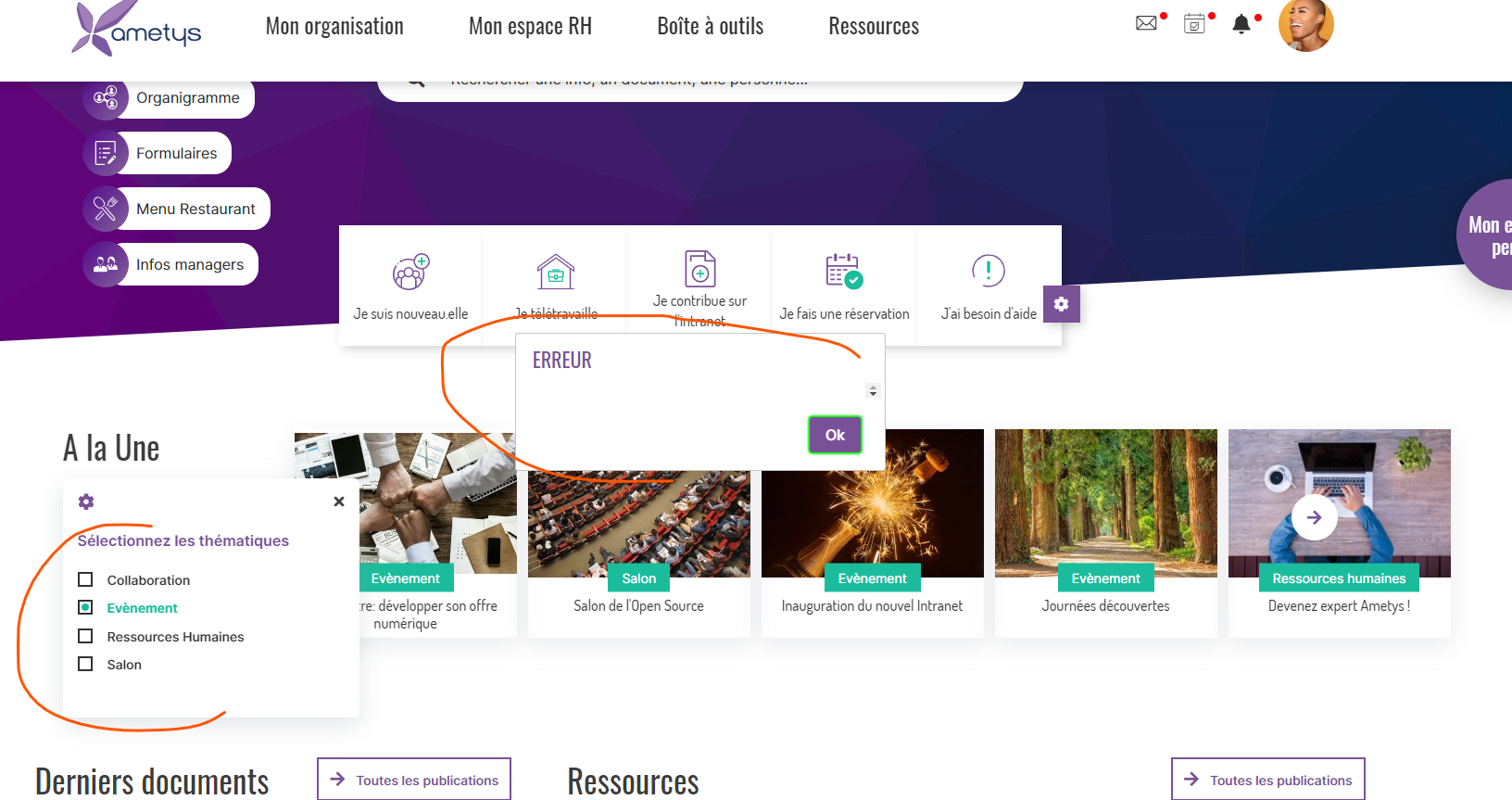Screen dimensions: 1512x800
Task: Click the Ametys logo
Action: pyautogui.click(x=136, y=29)
